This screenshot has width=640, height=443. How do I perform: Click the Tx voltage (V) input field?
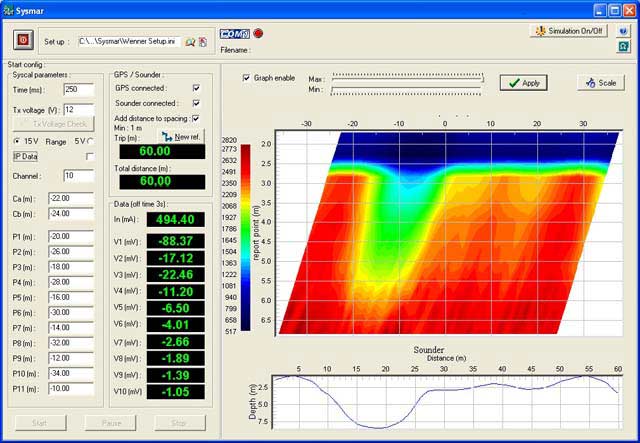[x=79, y=109]
